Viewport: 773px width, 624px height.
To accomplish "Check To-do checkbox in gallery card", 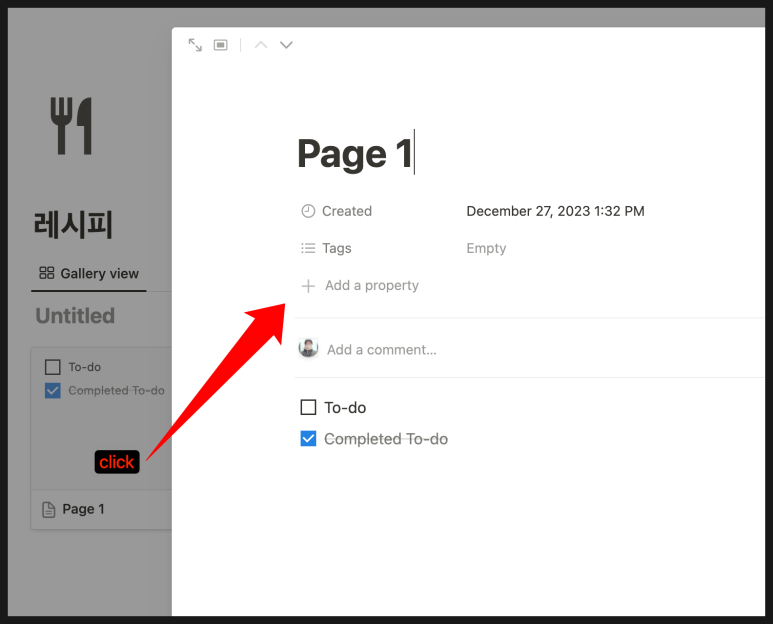I will coord(53,367).
